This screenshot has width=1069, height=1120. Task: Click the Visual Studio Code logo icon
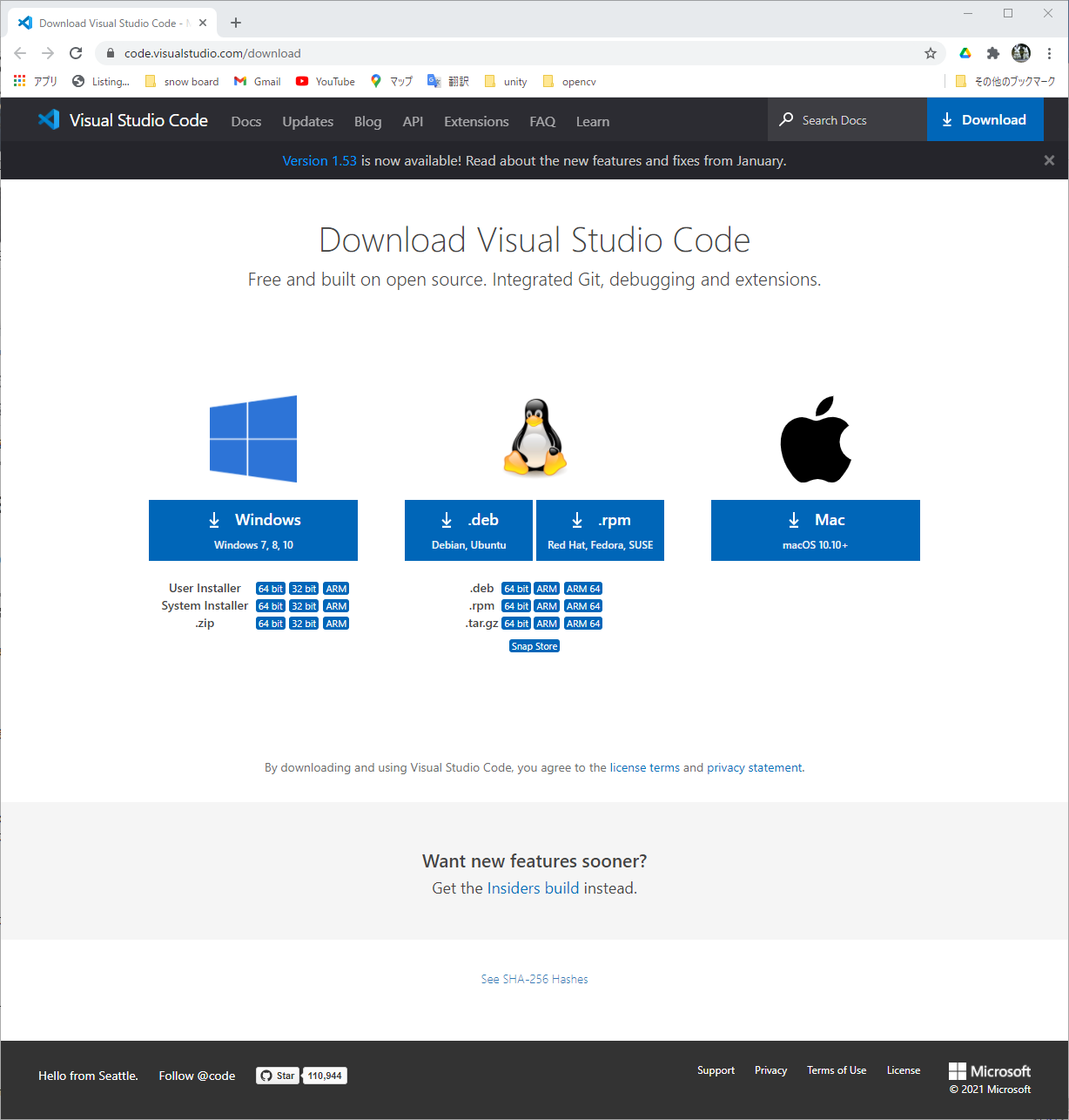coord(49,120)
